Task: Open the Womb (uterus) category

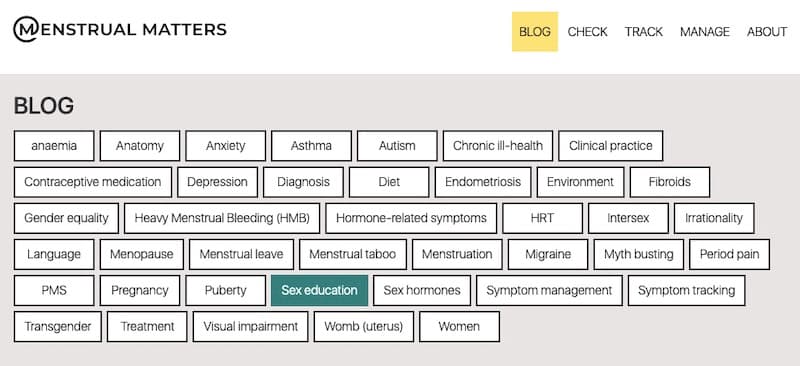Action: coord(363,327)
